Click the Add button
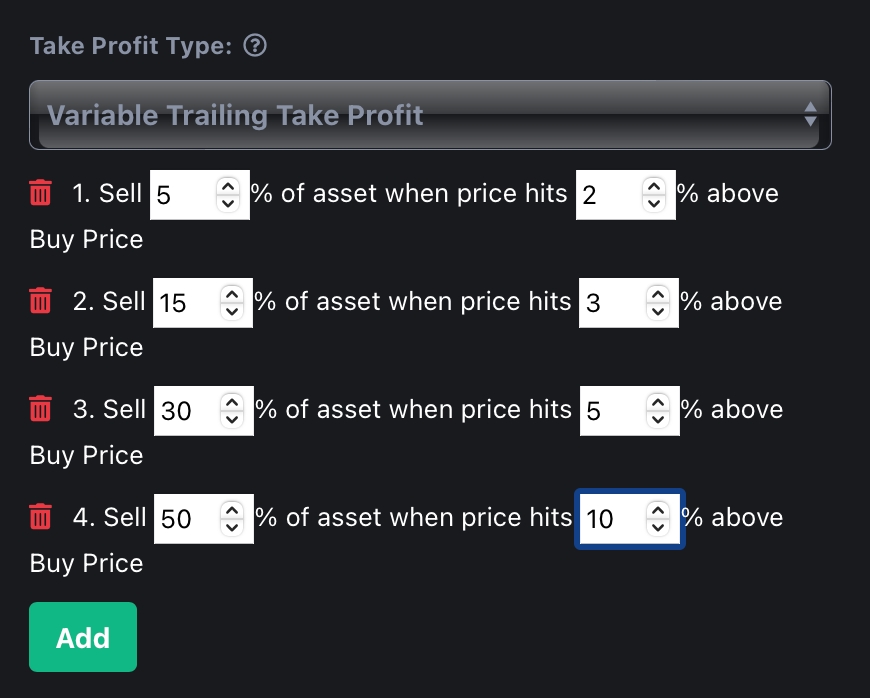 tap(83, 637)
